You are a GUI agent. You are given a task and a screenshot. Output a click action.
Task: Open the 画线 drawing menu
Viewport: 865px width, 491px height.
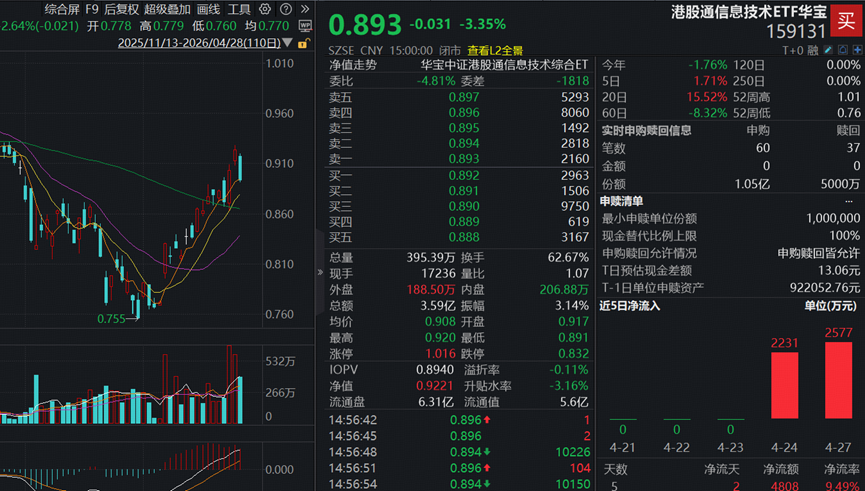[209, 9]
